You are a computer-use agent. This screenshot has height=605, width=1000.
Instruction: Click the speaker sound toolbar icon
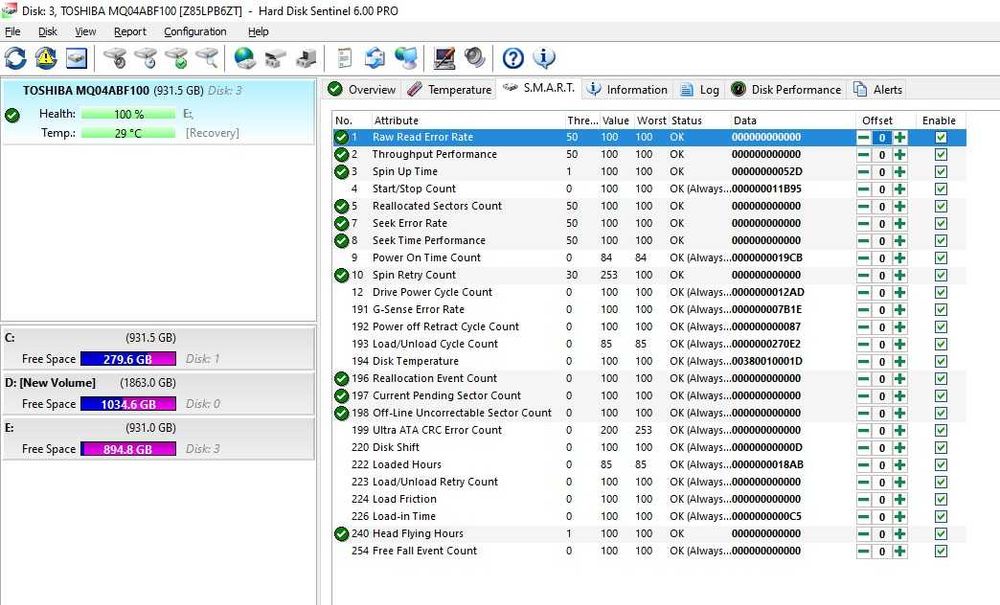coord(475,58)
